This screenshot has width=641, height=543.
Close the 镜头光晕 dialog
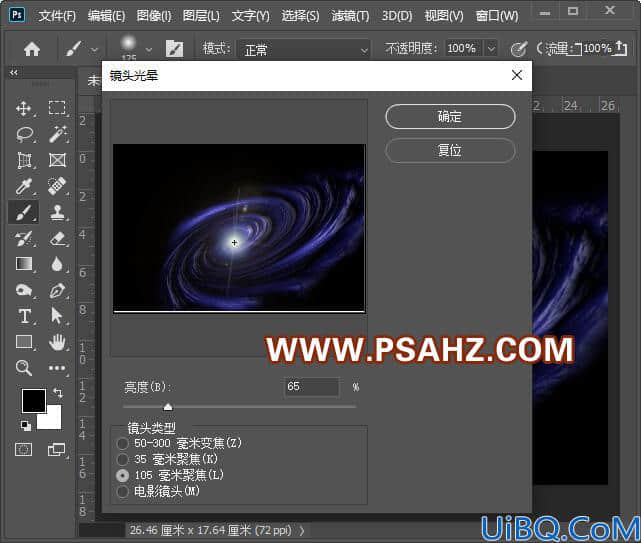517,75
